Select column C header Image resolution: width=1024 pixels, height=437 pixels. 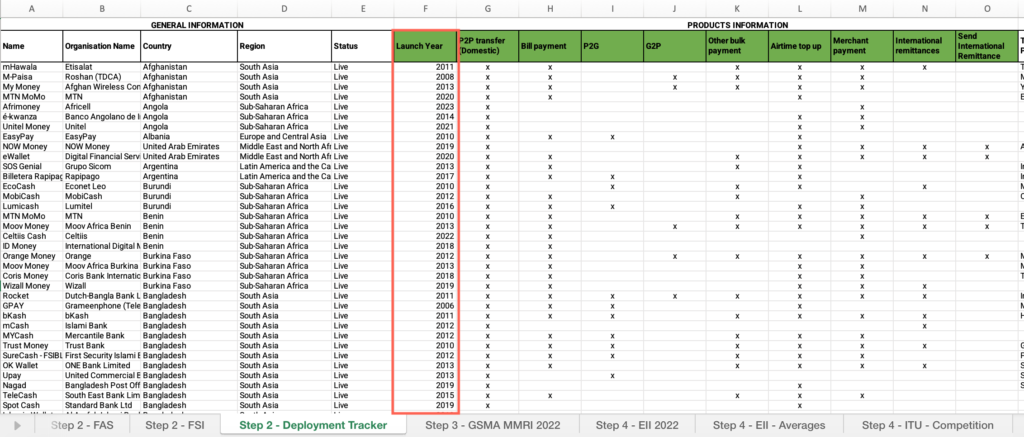point(189,8)
